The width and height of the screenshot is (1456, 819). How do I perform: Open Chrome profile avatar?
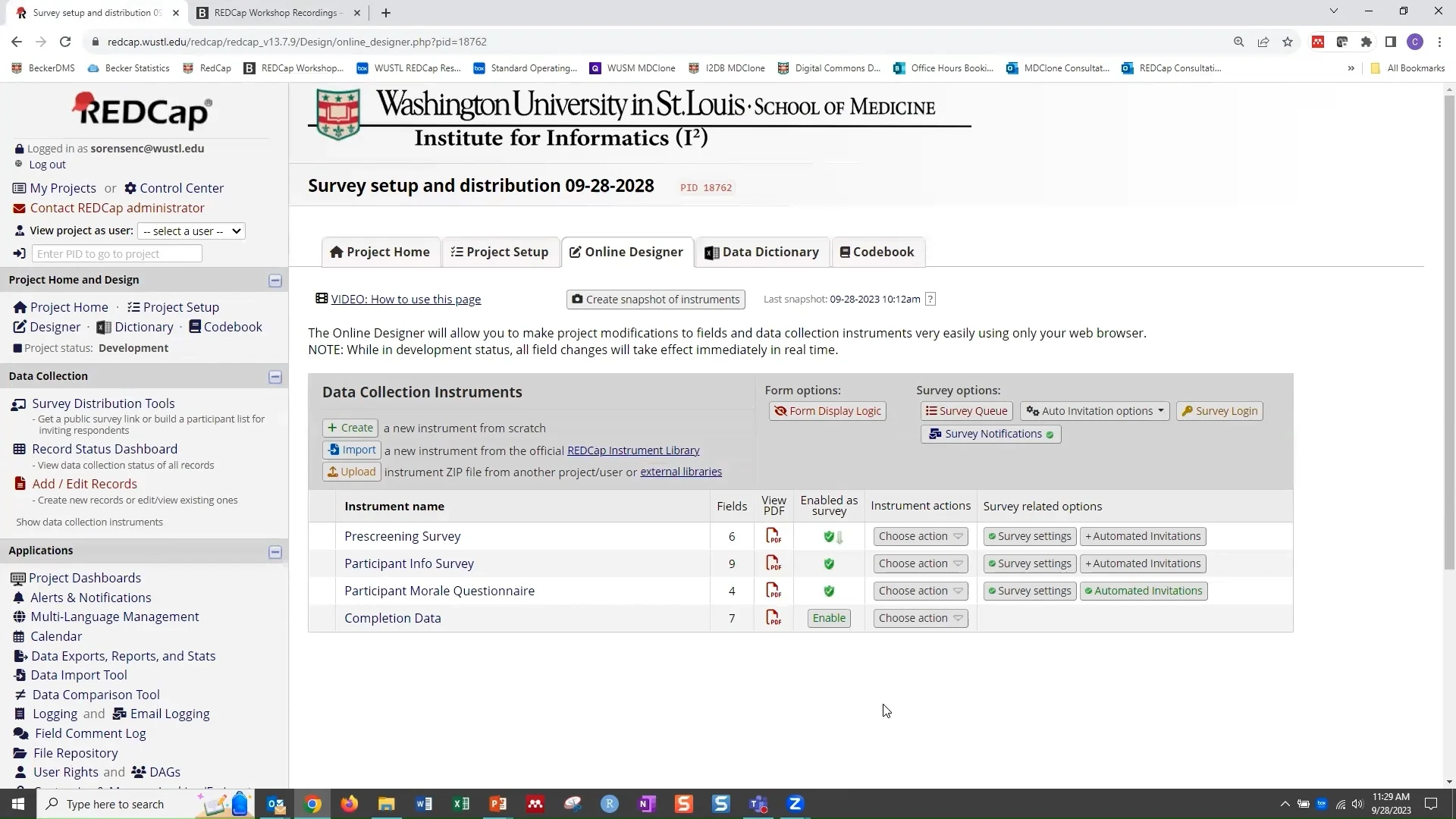pyautogui.click(x=1415, y=42)
